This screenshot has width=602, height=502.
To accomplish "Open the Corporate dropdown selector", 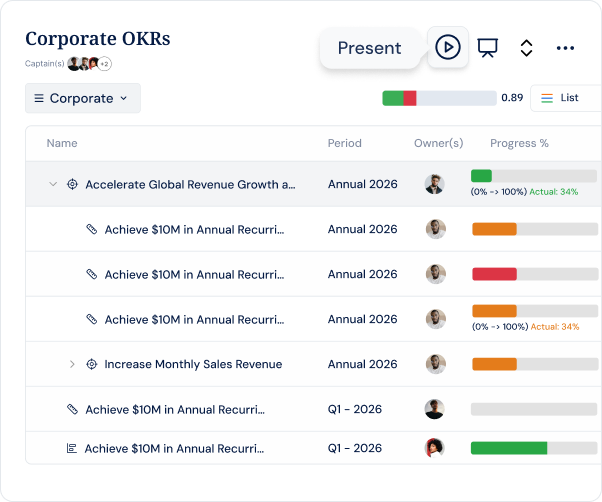I will (83, 98).
